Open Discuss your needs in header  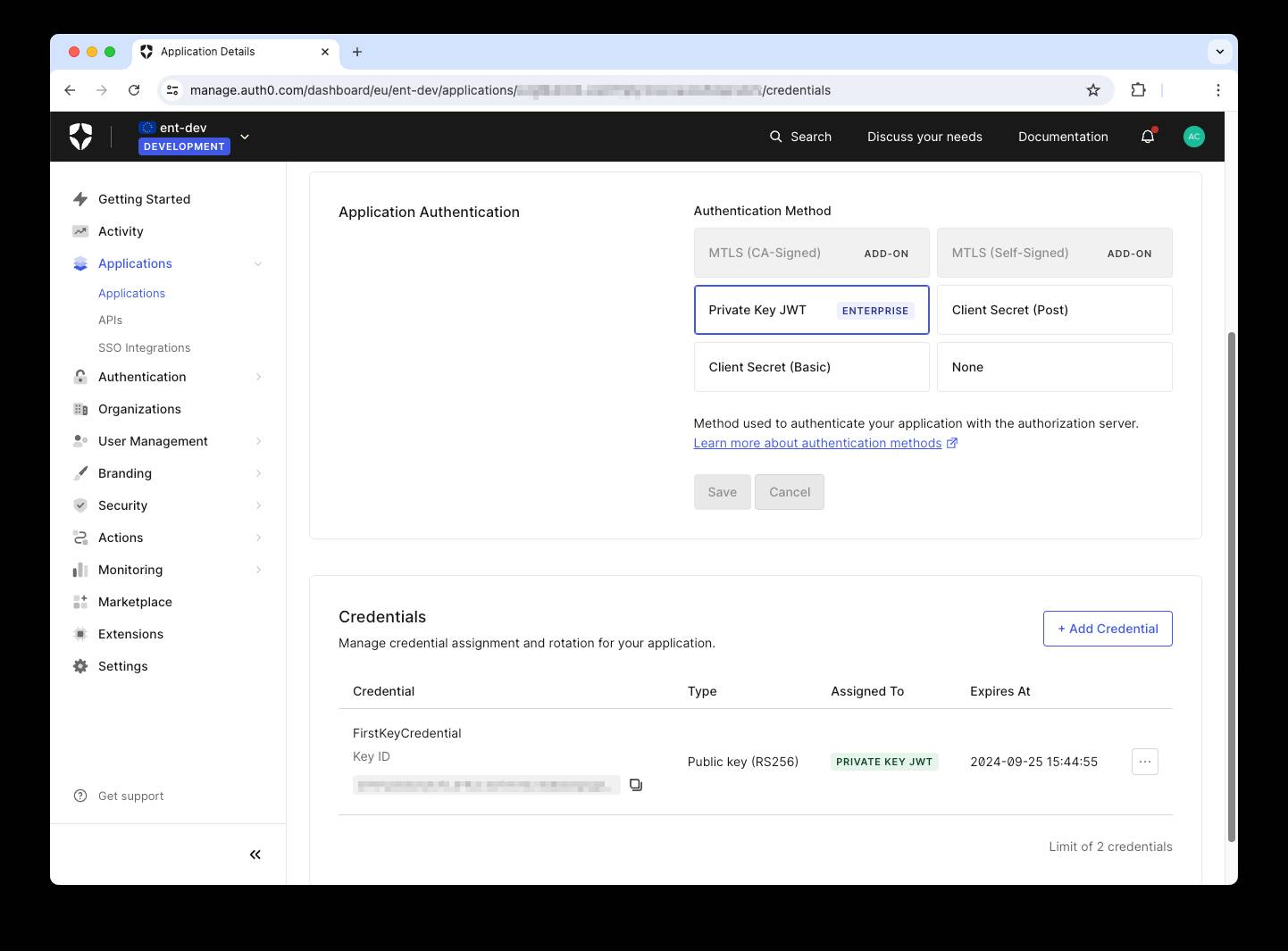924,137
